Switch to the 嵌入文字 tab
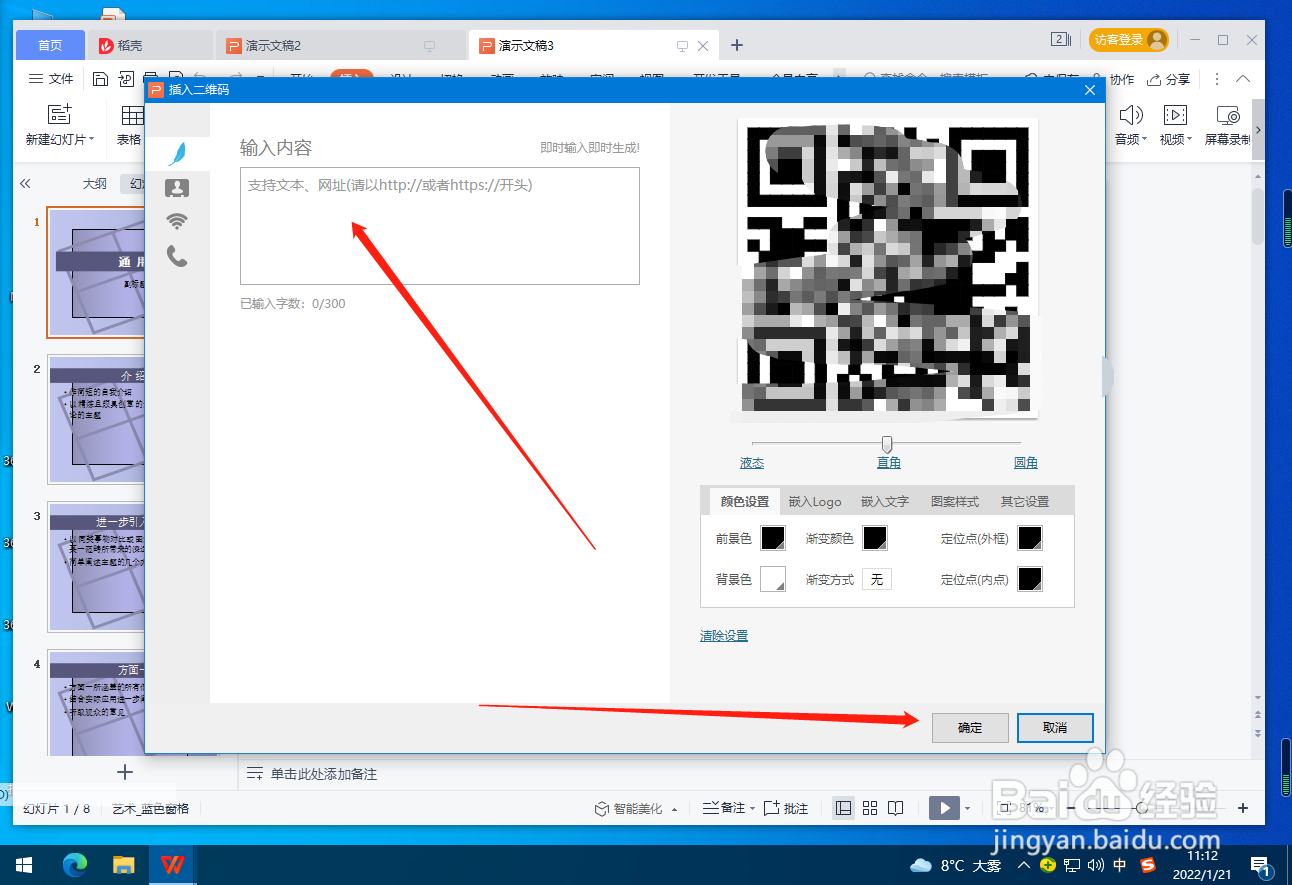The width and height of the screenshot is (1292, 885). [x=884, y=501]
